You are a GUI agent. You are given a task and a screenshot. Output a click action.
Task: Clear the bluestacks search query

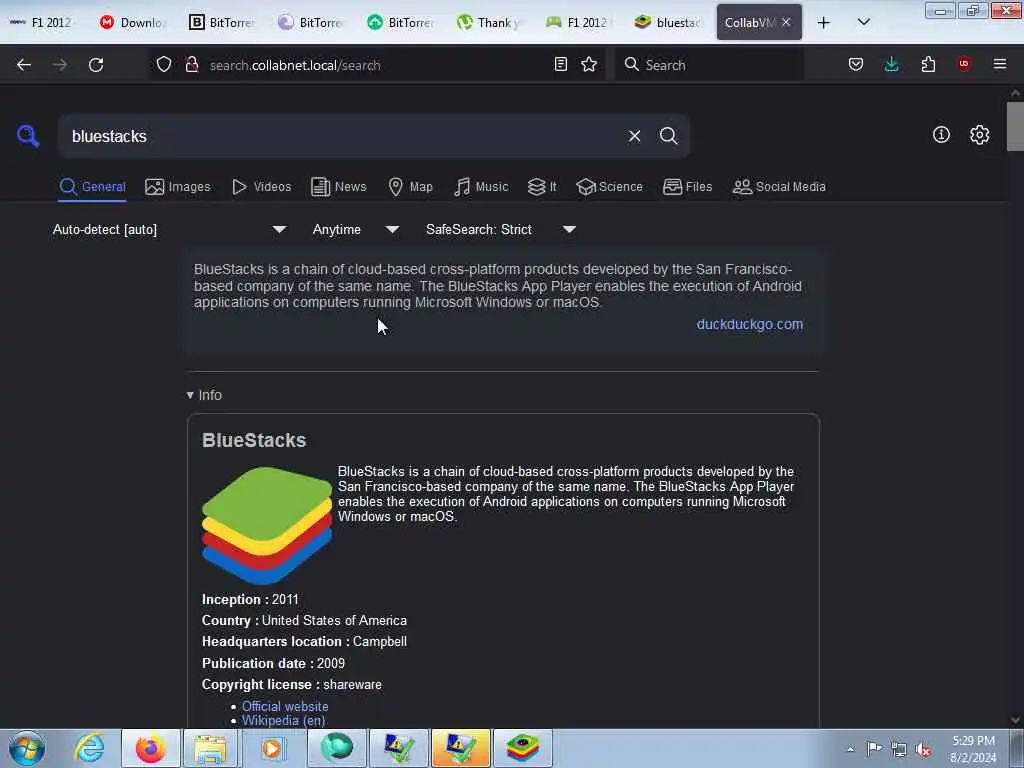634,136
